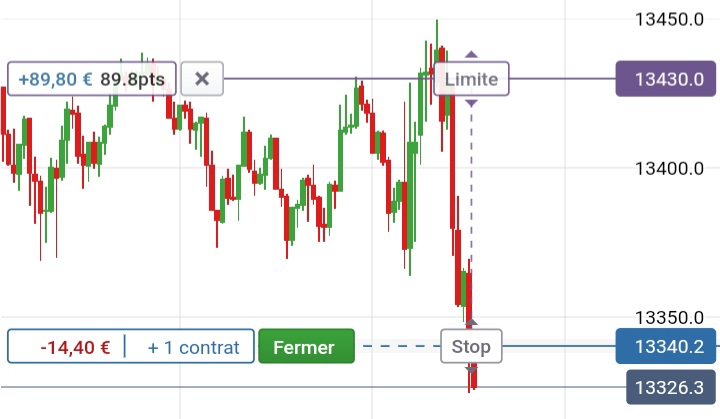
Task: Click the up arrow above Limite handle
Action: 472,55
